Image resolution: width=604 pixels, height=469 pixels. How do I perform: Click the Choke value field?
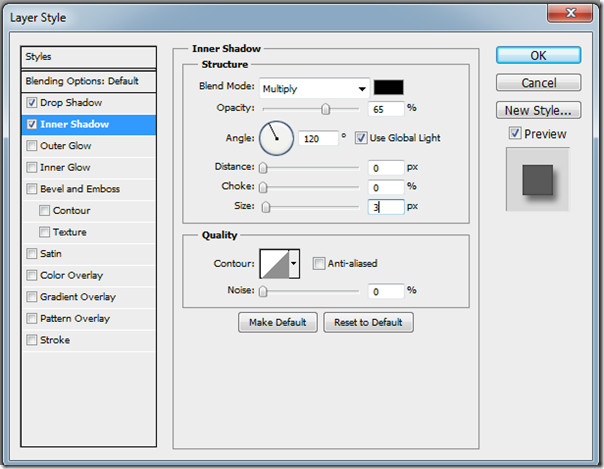click(386, 188)
